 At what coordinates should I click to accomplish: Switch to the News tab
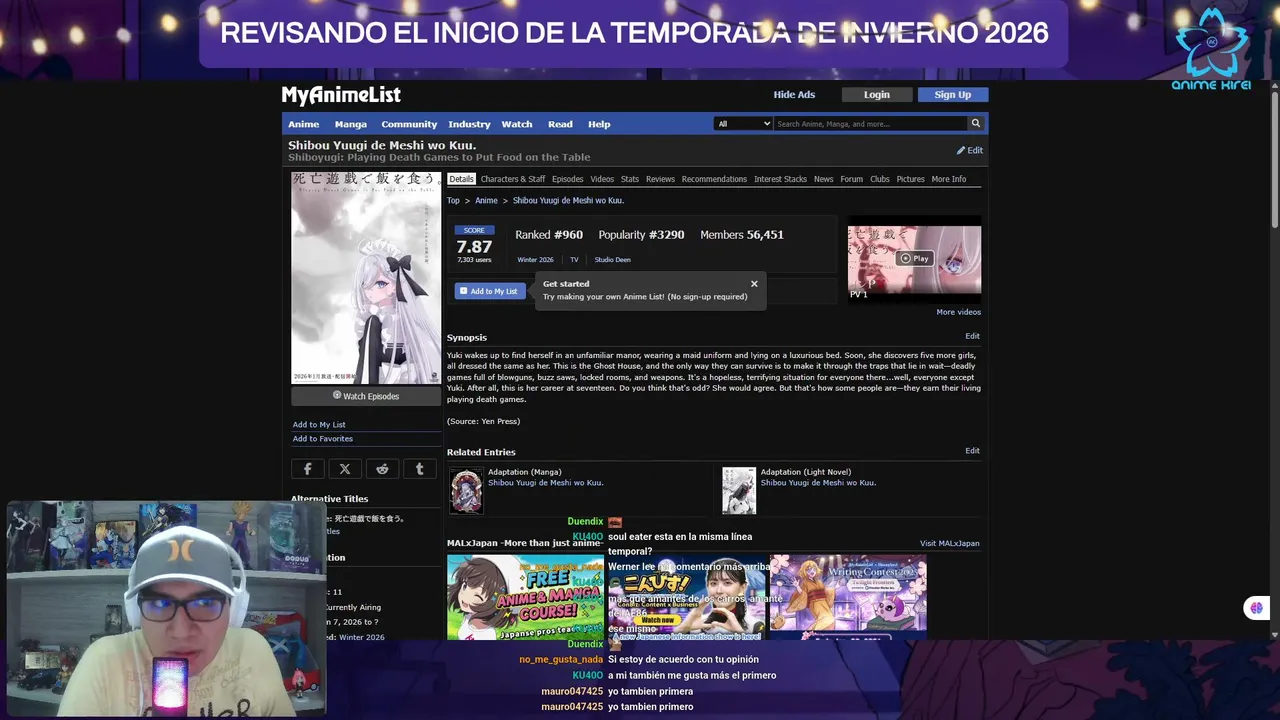pos(823,179)
